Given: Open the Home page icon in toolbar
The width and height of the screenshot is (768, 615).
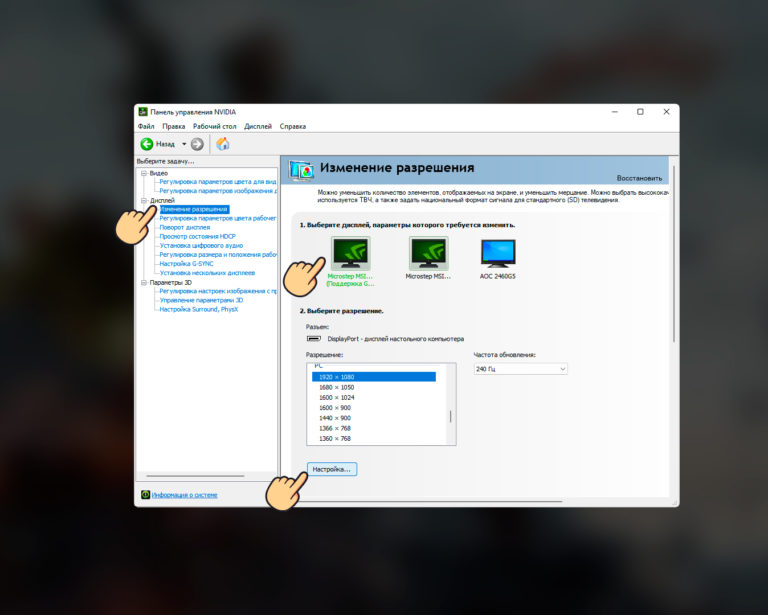Looking at the screenshot, I should 223,143.
